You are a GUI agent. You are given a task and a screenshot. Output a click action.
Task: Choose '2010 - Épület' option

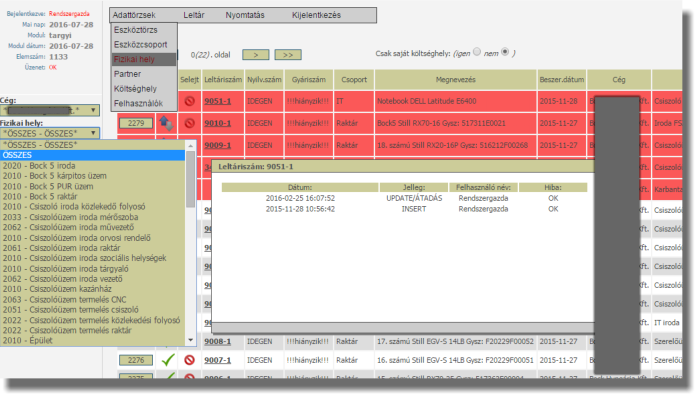click(92, 341)
